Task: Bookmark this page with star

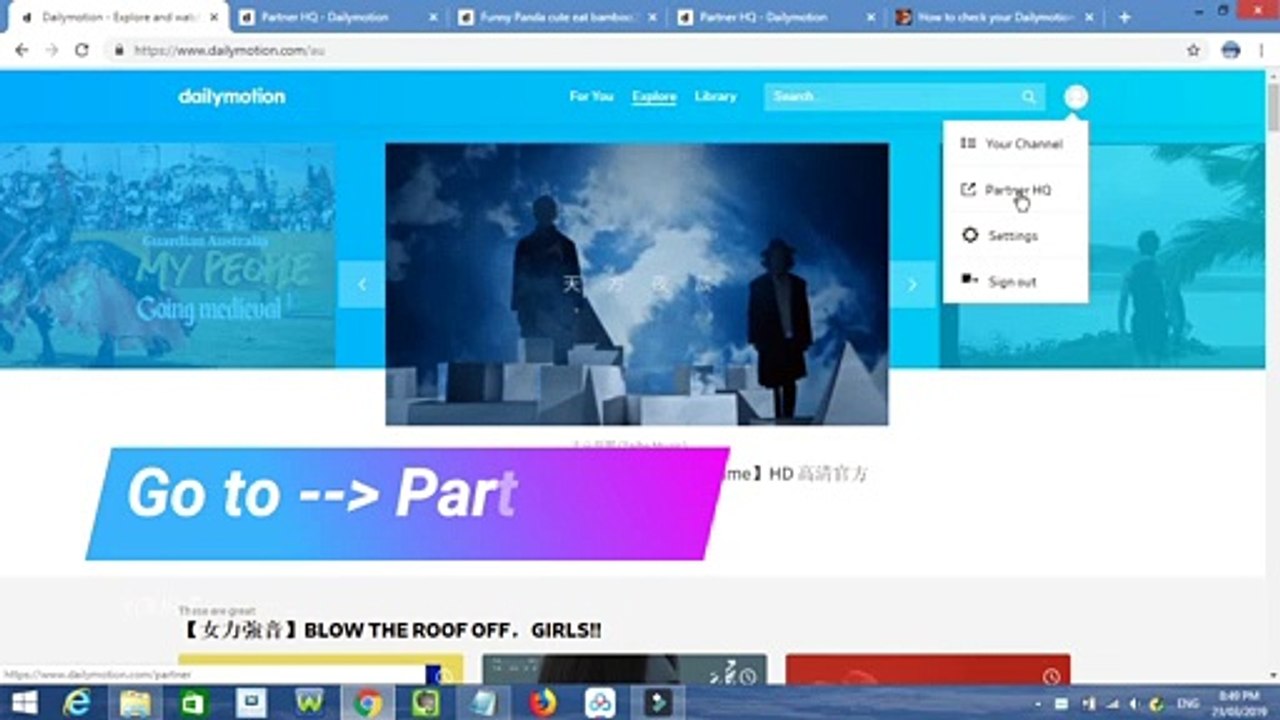Action: point(1193,50)
